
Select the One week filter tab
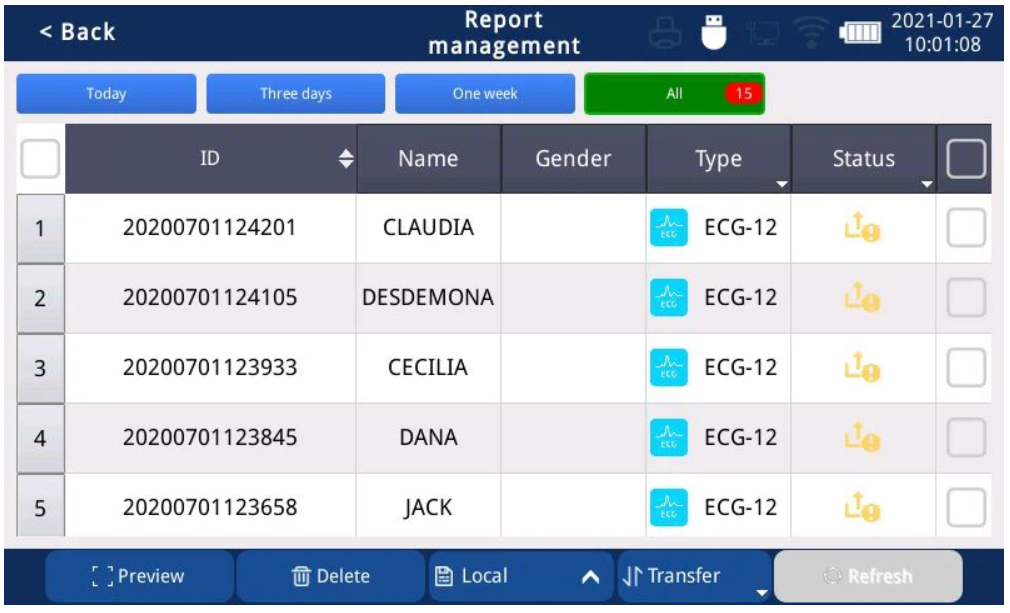485,94
